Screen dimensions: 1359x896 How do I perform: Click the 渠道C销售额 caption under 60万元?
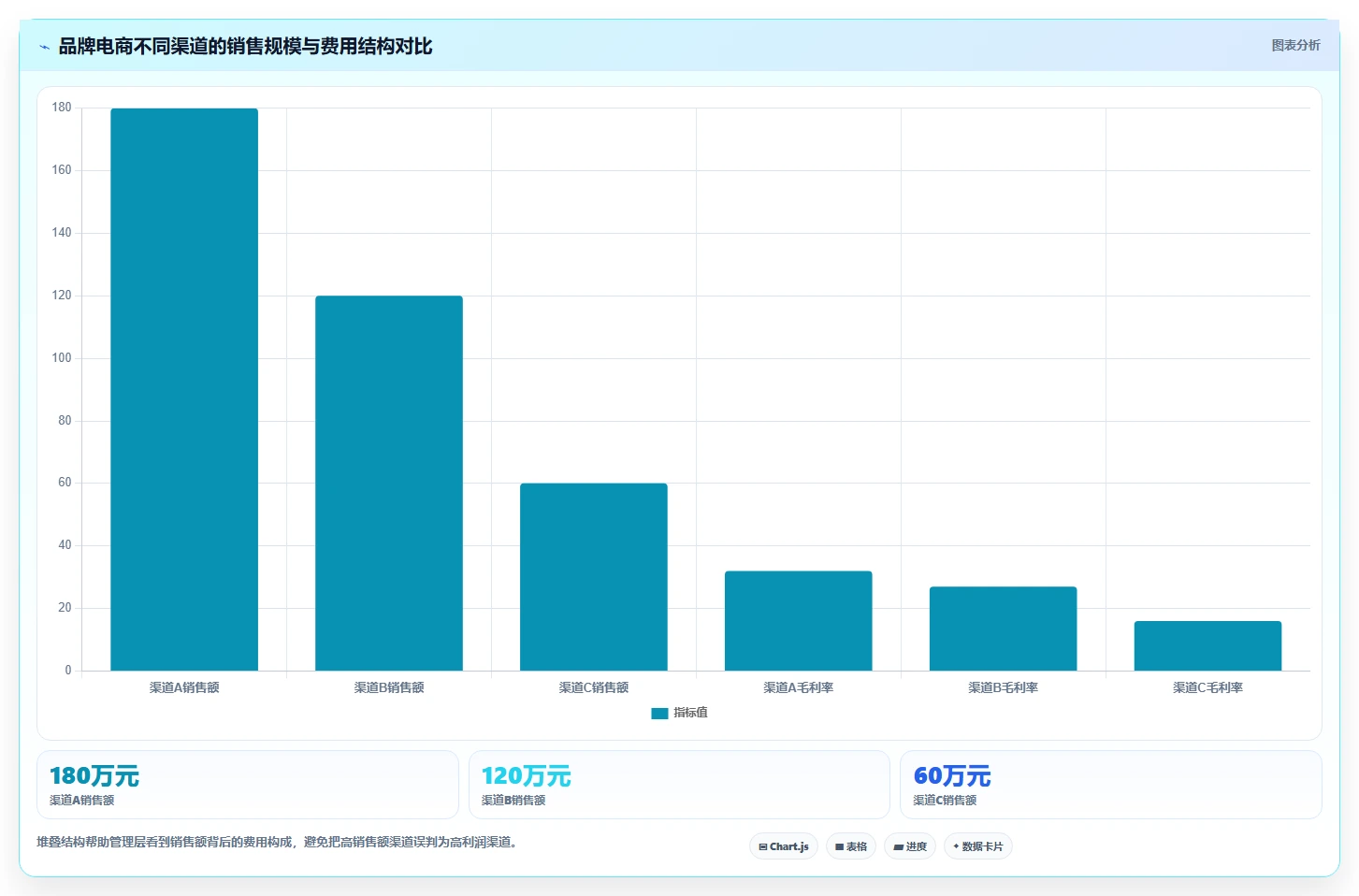945,801
